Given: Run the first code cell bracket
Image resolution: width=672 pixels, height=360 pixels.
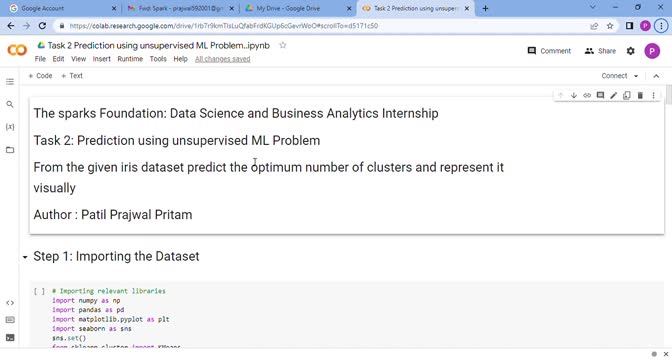Looking at the screenshot, I should coord(39,291).
